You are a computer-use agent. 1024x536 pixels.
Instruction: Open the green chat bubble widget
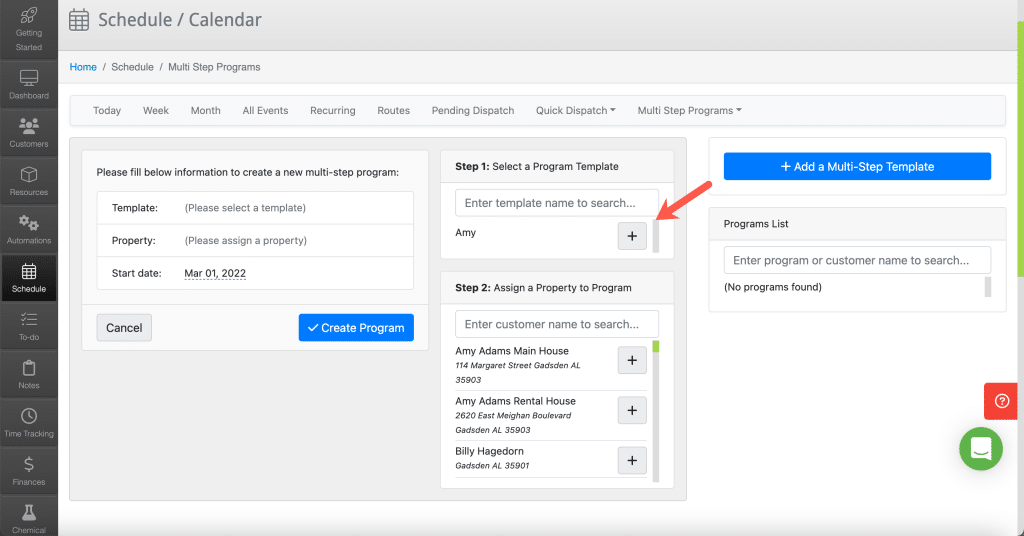coord(981,449)
